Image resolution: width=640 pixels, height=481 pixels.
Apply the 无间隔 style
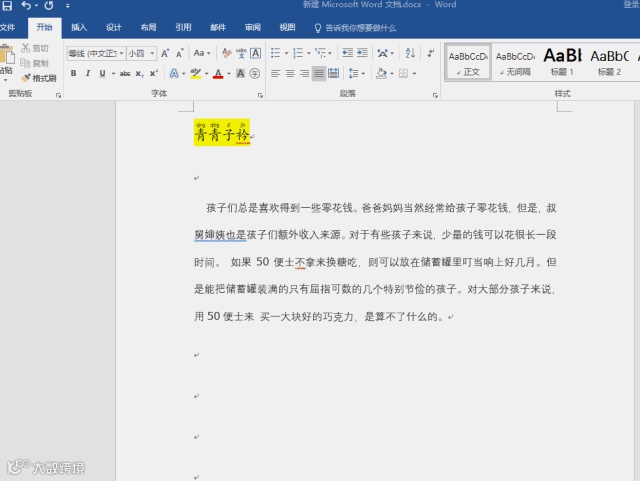click(516, 63)
